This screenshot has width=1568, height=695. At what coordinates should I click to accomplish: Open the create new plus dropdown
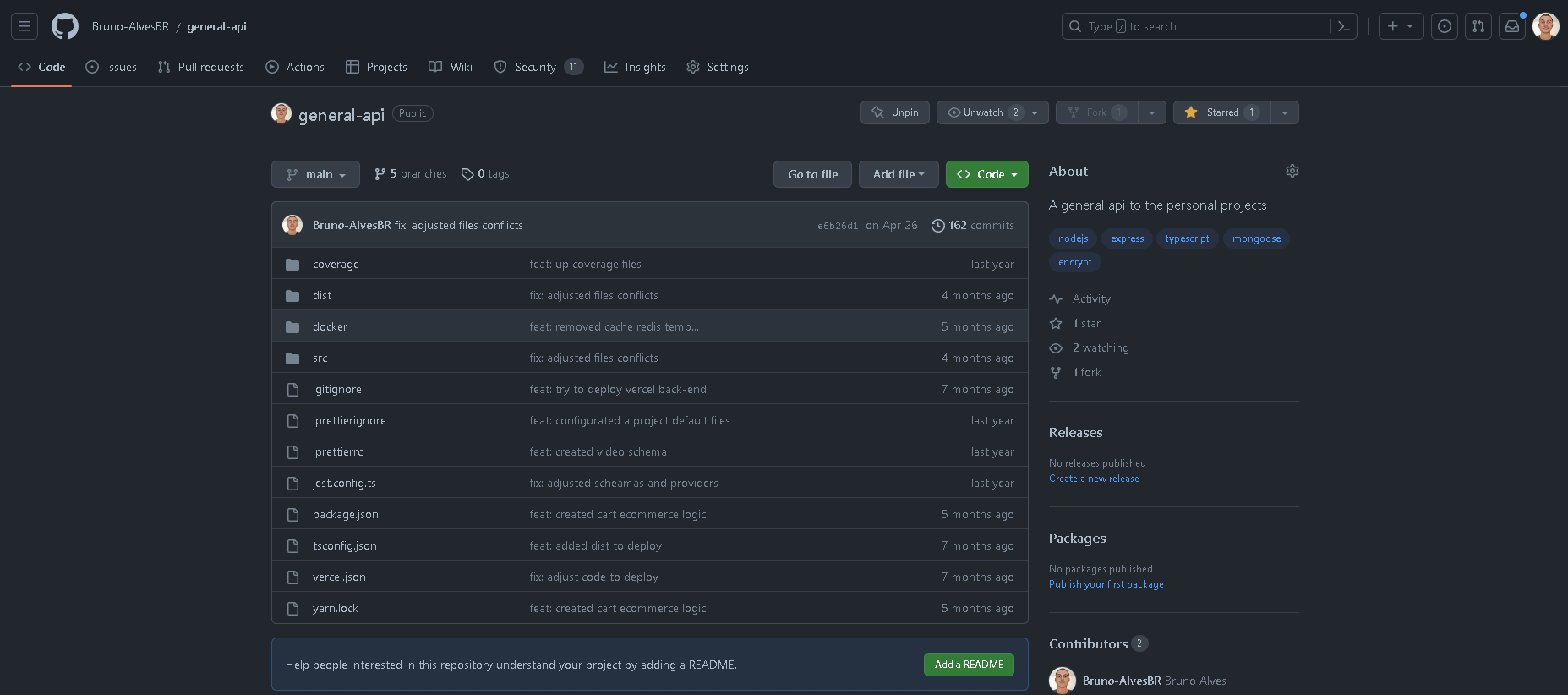click(x=1401, y=26)
